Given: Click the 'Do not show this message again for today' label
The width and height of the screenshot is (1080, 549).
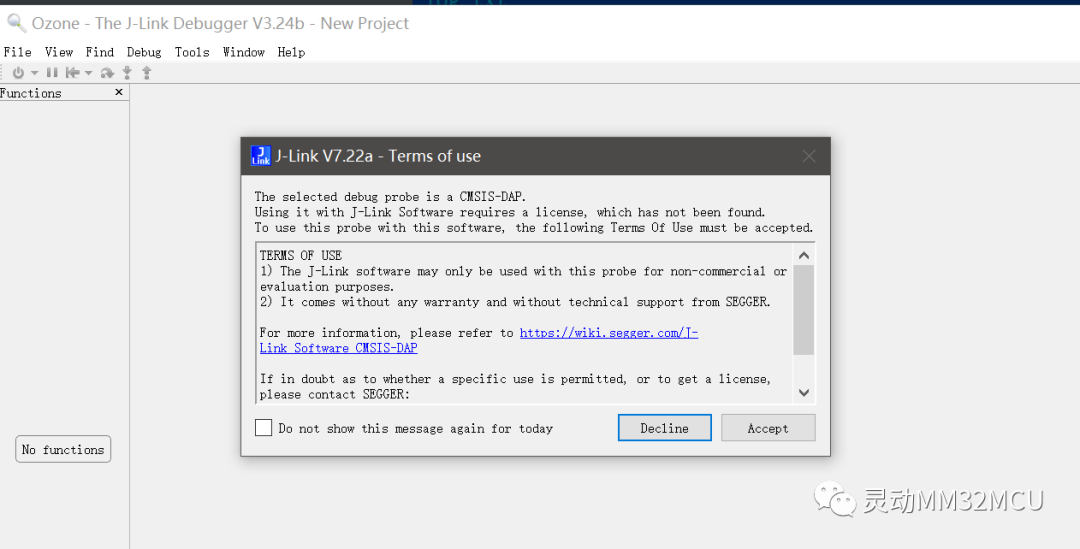Looking at the screenshot, I should (416, 428).
